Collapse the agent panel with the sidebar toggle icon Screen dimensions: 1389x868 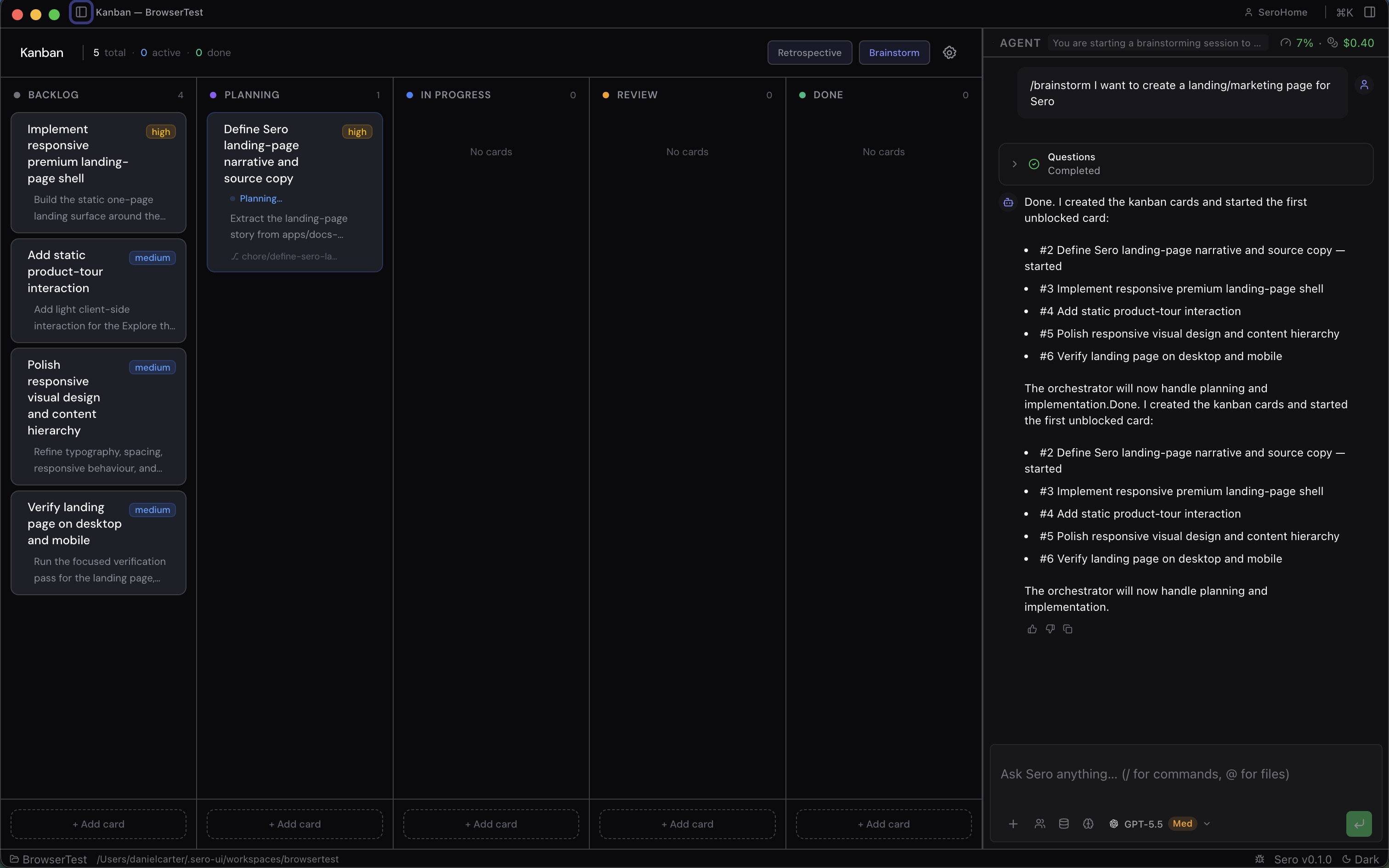click(x=1371, y=12)
